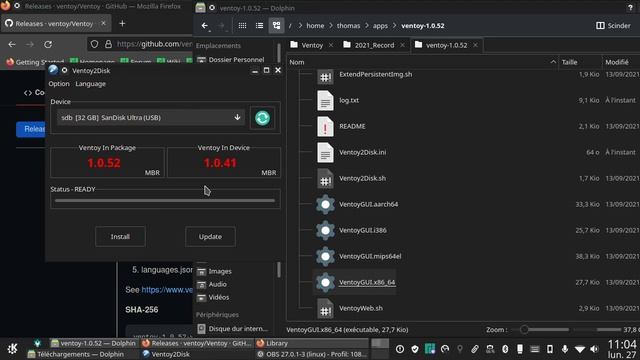Navigate to home in Dolphin breadcrumb
Screen dimensions: 640x360
tap(315, 26)
